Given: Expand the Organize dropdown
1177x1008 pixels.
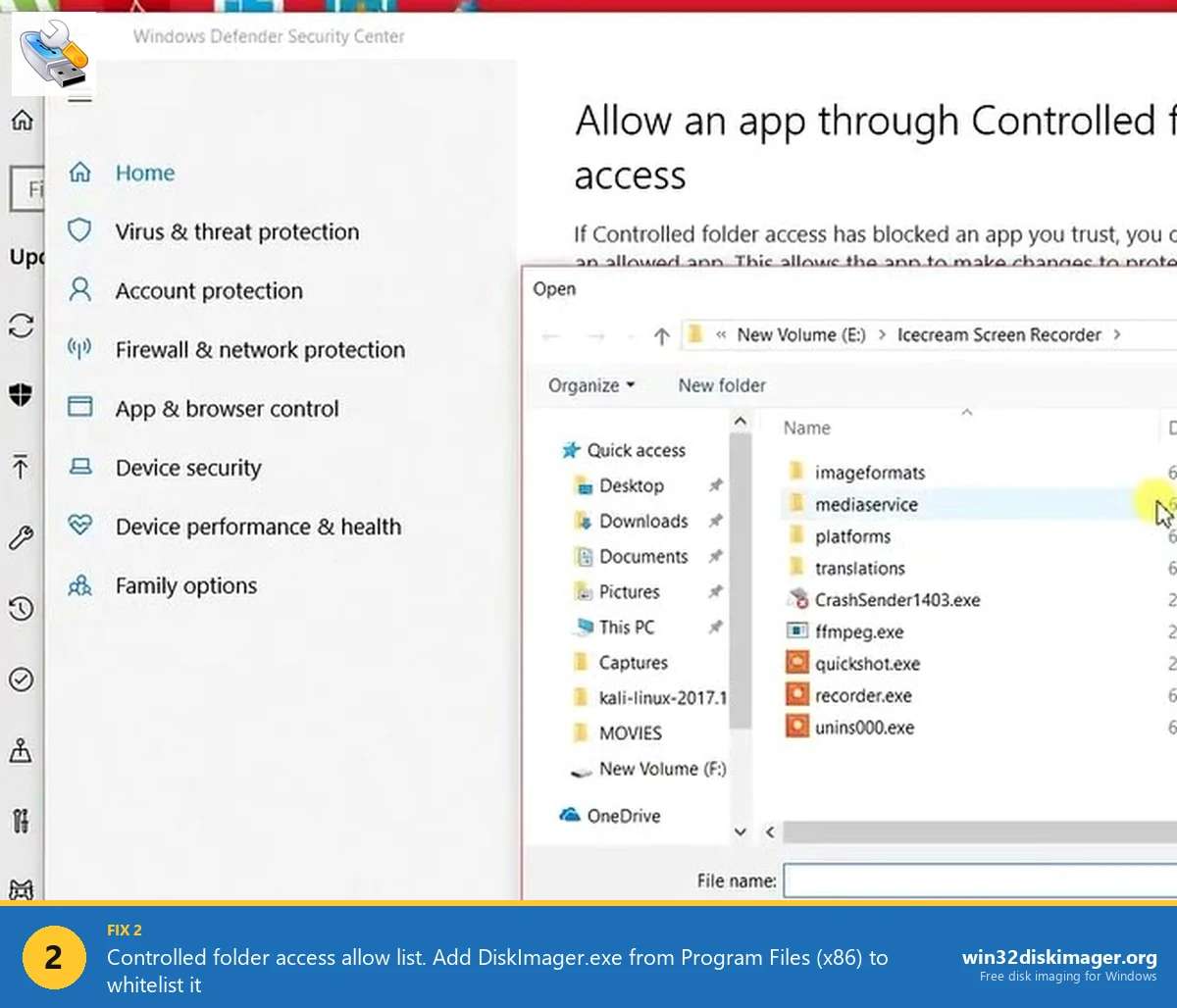Looking at the screenshot, I should click(591, 386).
